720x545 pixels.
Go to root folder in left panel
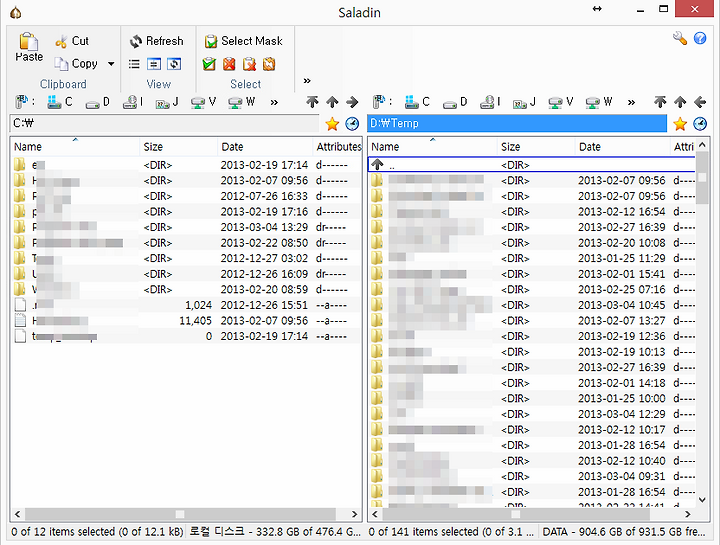(x=312, y=102)
